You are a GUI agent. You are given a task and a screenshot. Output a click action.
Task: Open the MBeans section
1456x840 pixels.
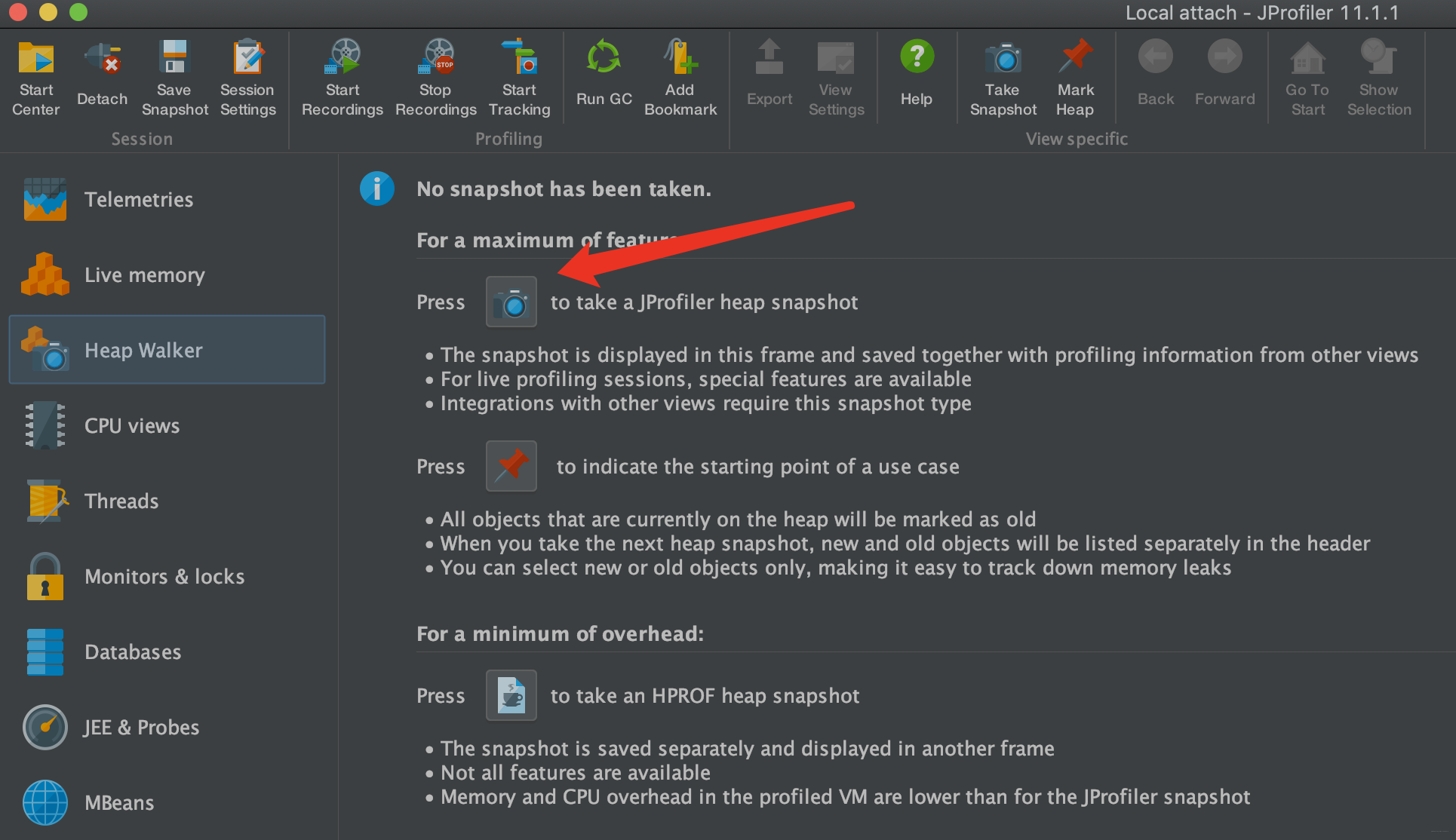point(167,802)
